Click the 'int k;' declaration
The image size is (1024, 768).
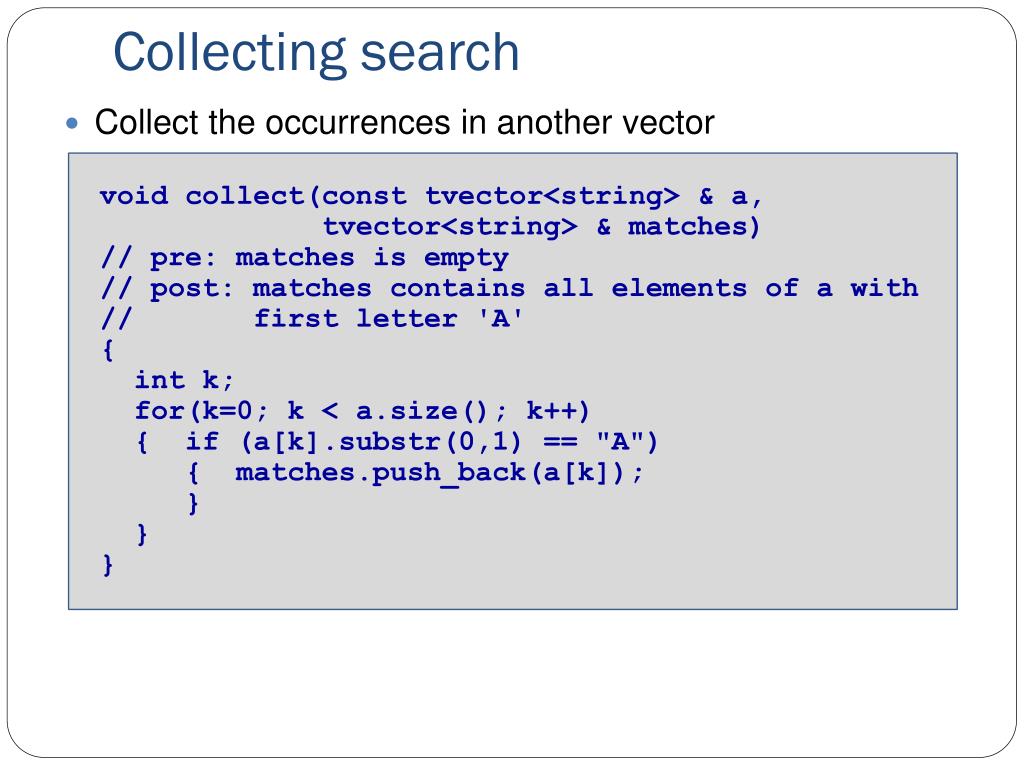[x=184, y=380]
